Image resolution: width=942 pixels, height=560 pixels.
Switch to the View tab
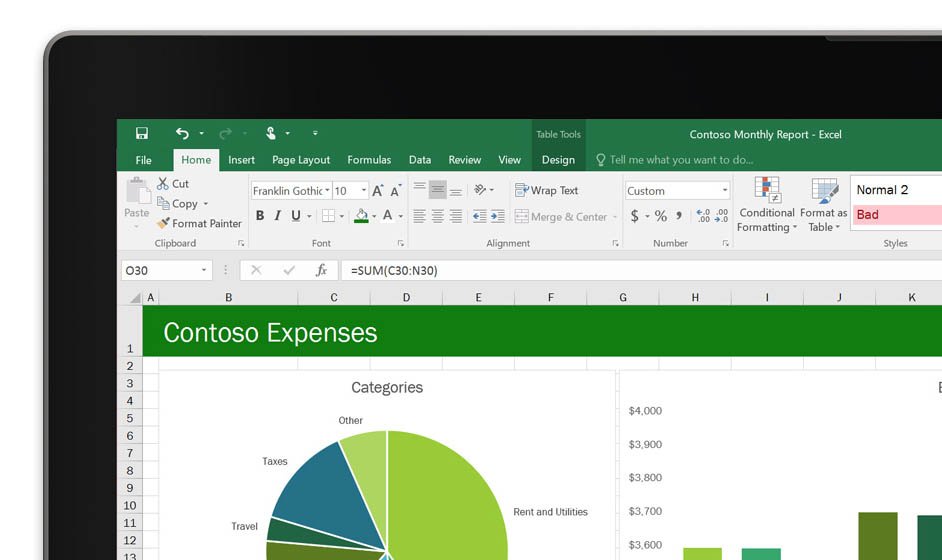tap(509, 160)
